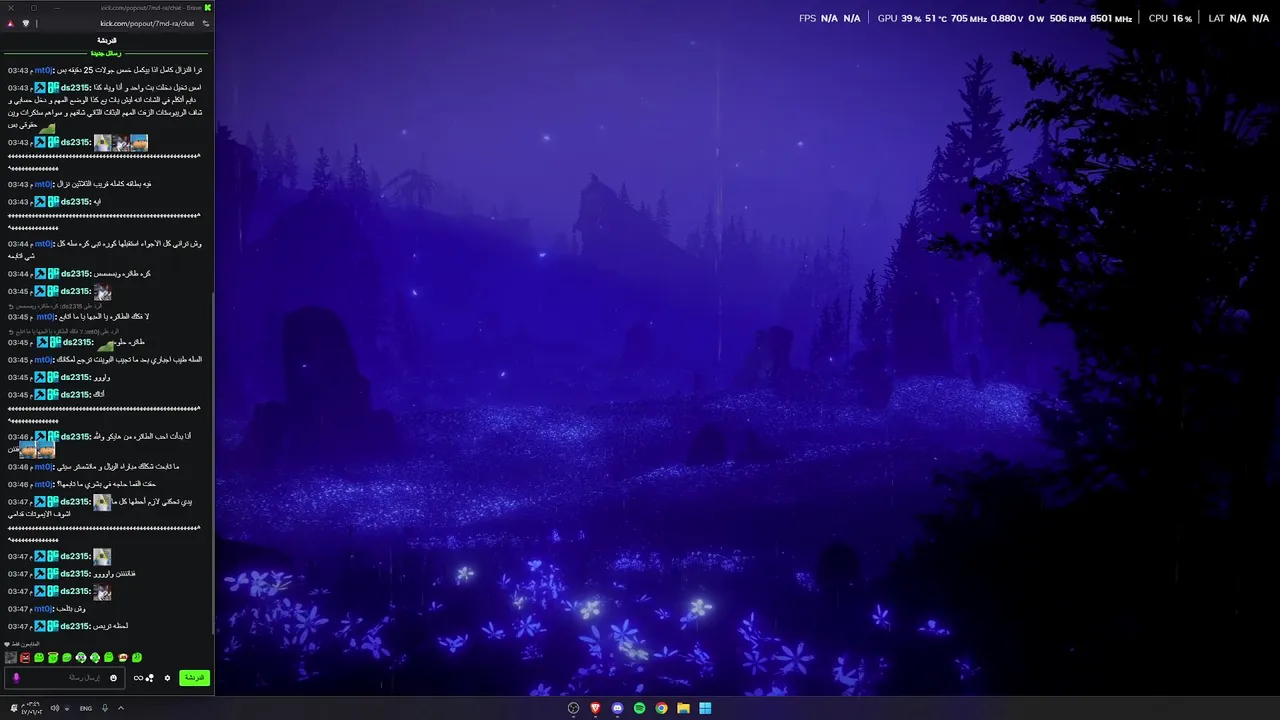The height and width of the screenshot is (720, 1280).
Task: Click the notification bell in system tray
Action: (14, 708)
